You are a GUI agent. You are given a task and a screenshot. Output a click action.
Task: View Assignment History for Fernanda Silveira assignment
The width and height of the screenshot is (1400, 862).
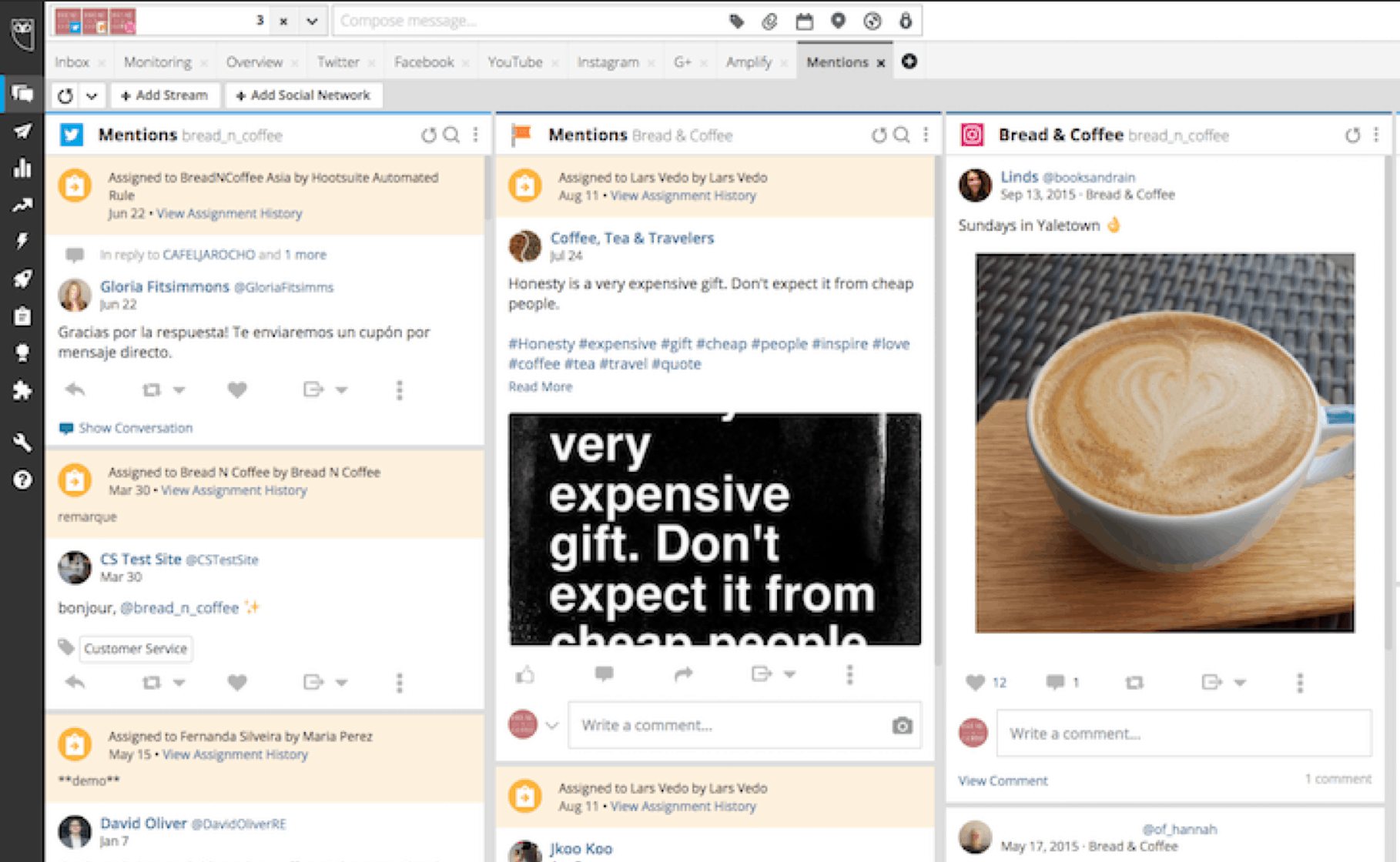coord(235,754)
